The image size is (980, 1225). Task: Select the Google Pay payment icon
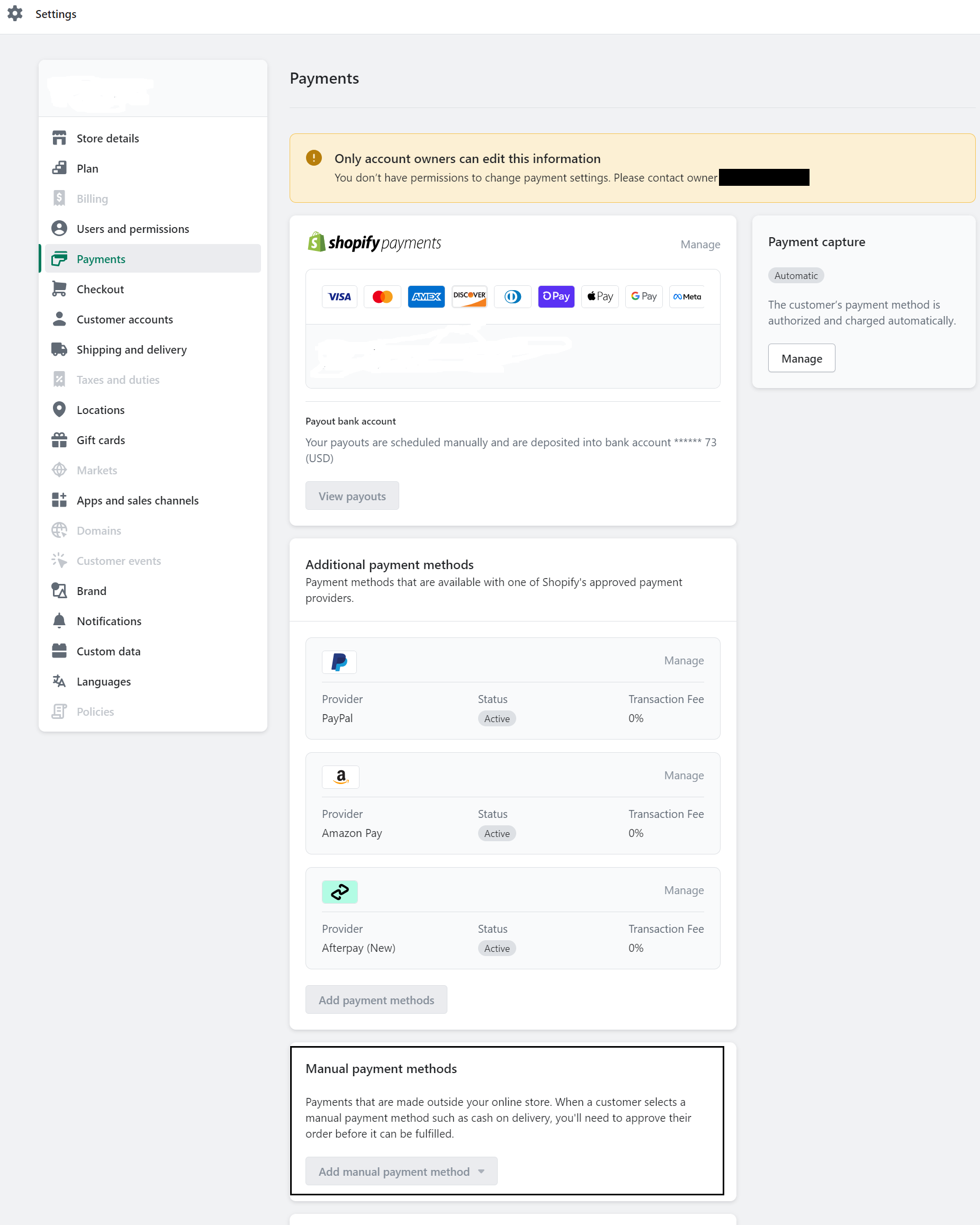coord(643,296)
